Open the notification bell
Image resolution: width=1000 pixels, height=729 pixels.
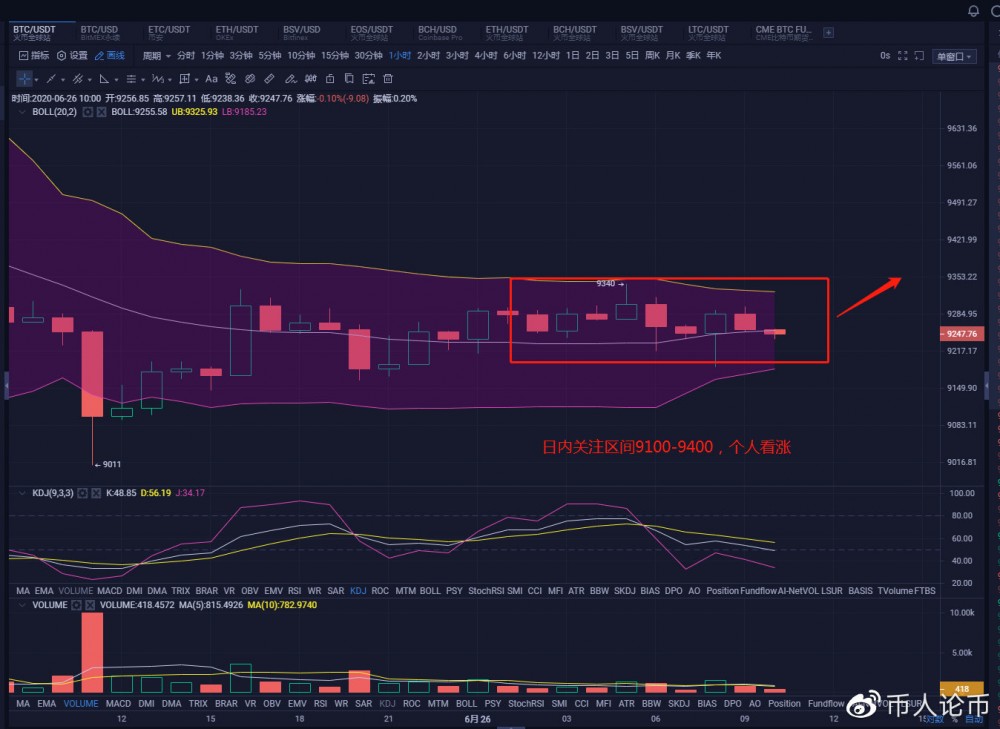point(974,11)
